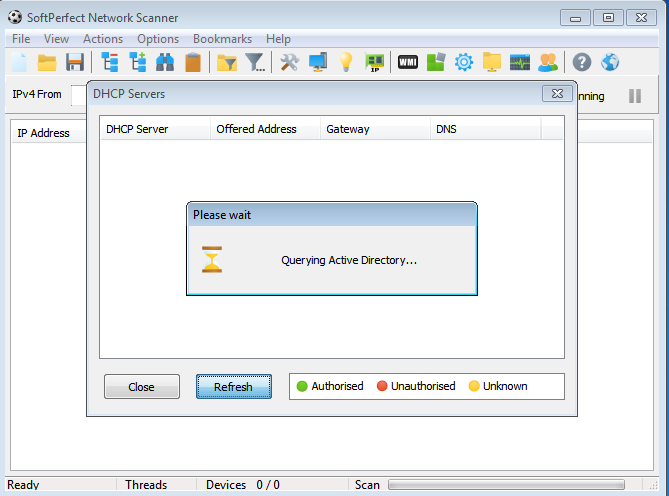
Task: Click the users accounts toolbar icon
Action: pos(548,63)
